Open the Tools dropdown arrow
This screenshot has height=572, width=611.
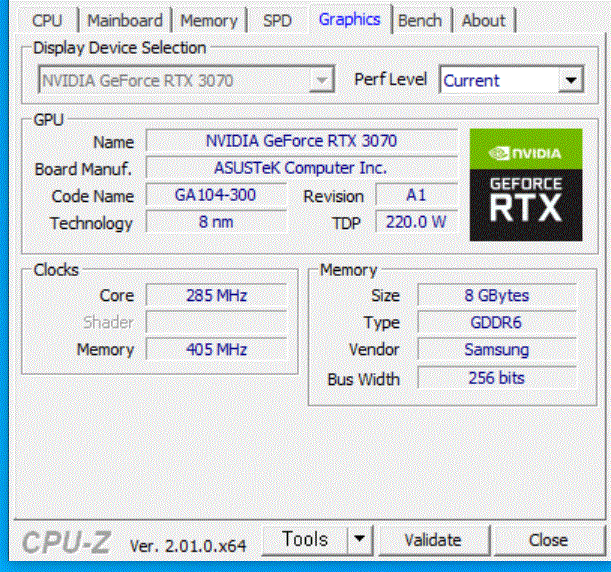(x=359, y=540)
